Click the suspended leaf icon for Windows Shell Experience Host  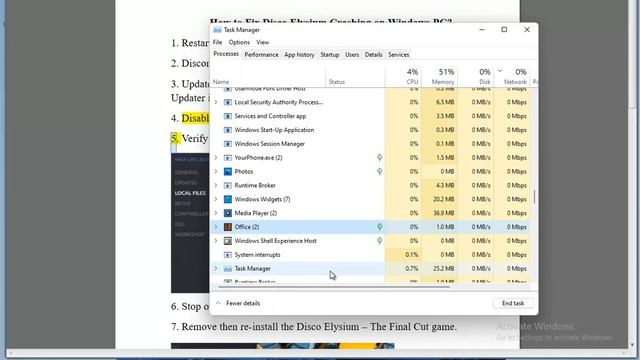(x=379, y=241)
